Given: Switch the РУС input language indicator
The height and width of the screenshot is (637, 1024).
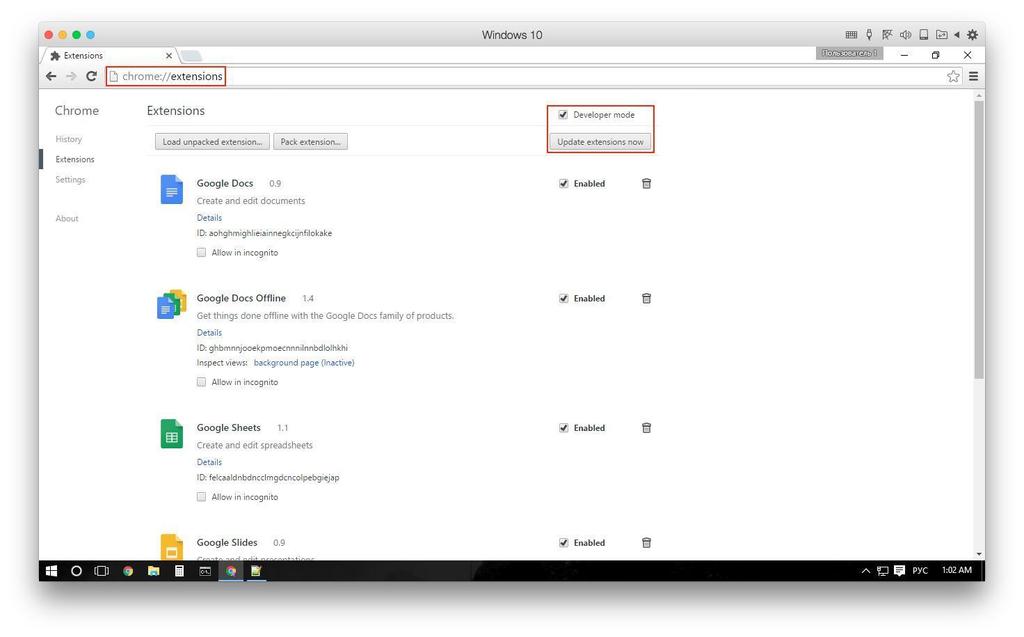Looking at the screenshot, I should 920,570.
